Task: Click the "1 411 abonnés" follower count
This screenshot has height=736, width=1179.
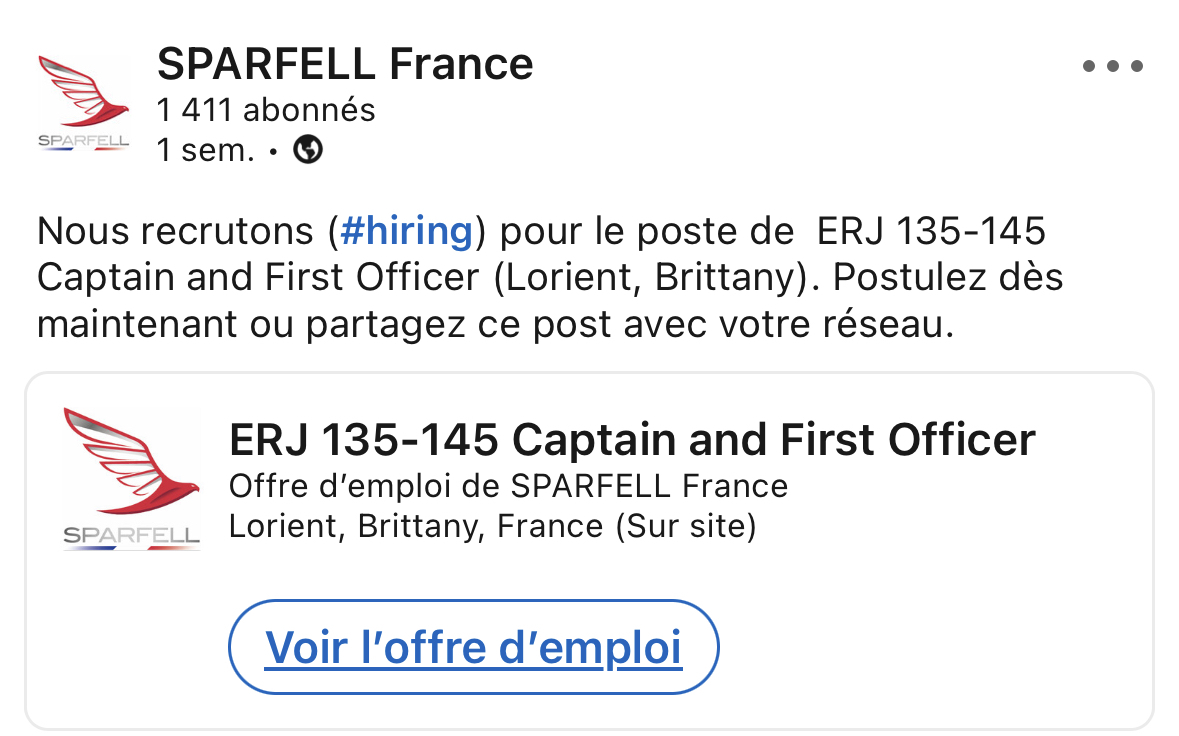Action: (x=266, y=110)
